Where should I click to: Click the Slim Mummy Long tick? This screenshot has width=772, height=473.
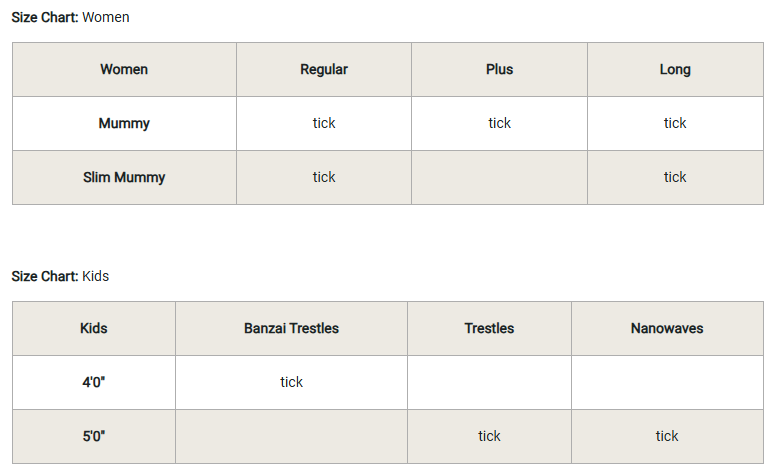(675, 177)
